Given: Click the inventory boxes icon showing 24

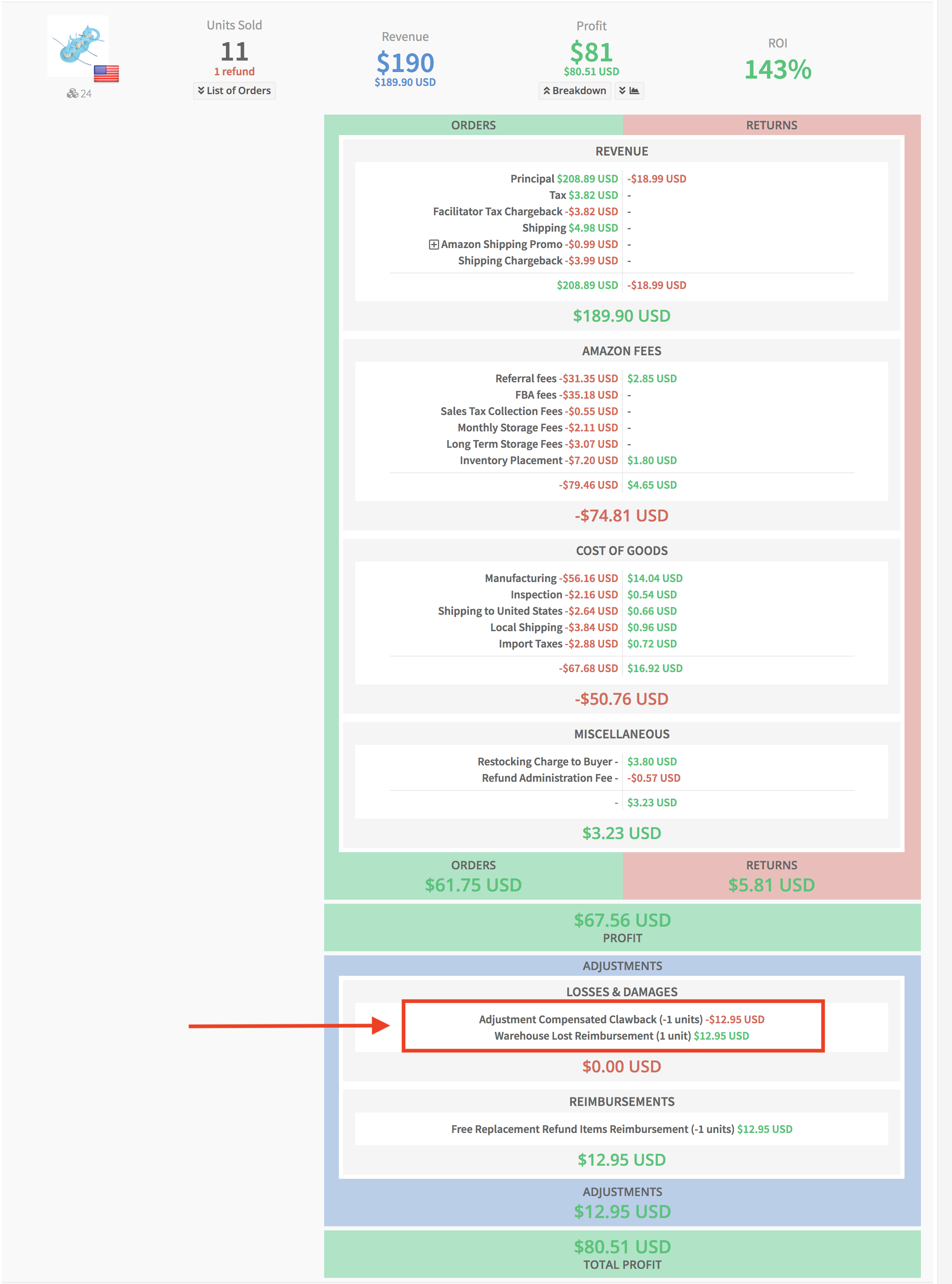Looking at the screenshot, I should tap(72, 93).
